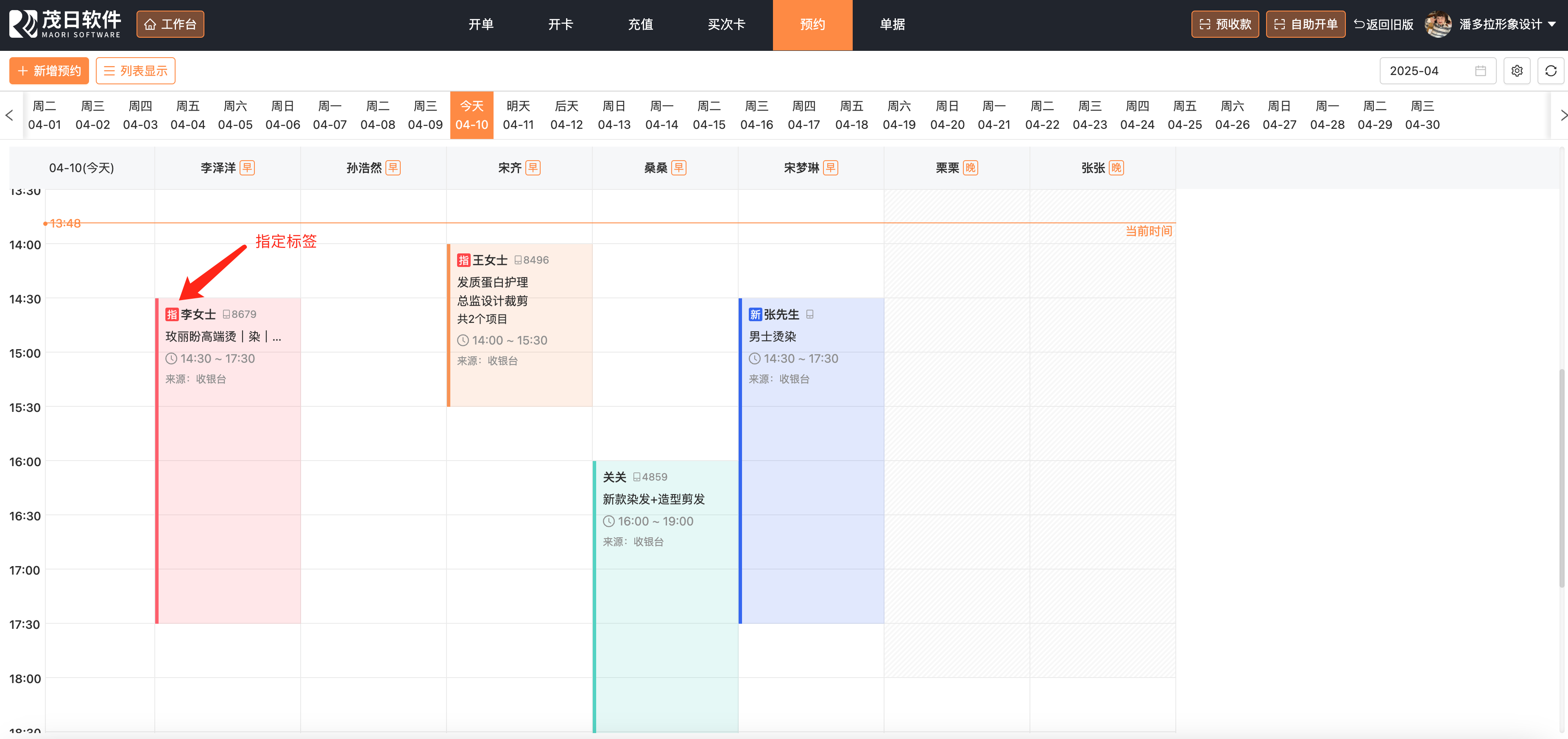Click the 新增预约 button
1568x739 pixels.
[x=49, y=71]
